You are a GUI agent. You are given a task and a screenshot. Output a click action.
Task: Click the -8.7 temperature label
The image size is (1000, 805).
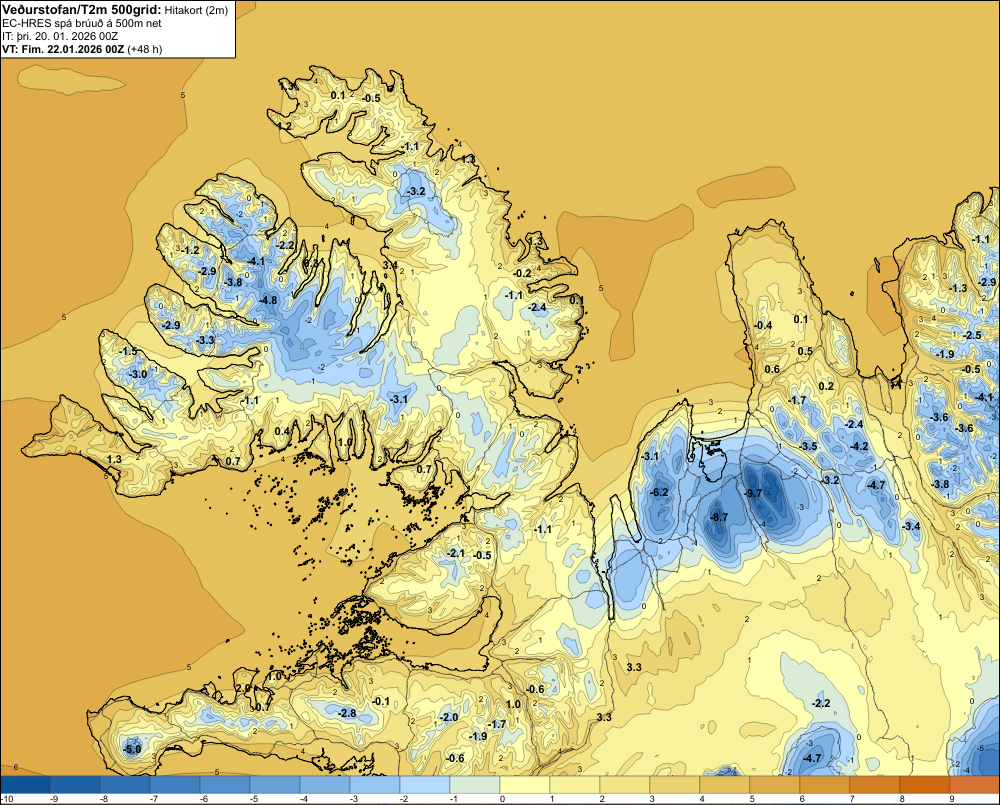coord(719,517)
